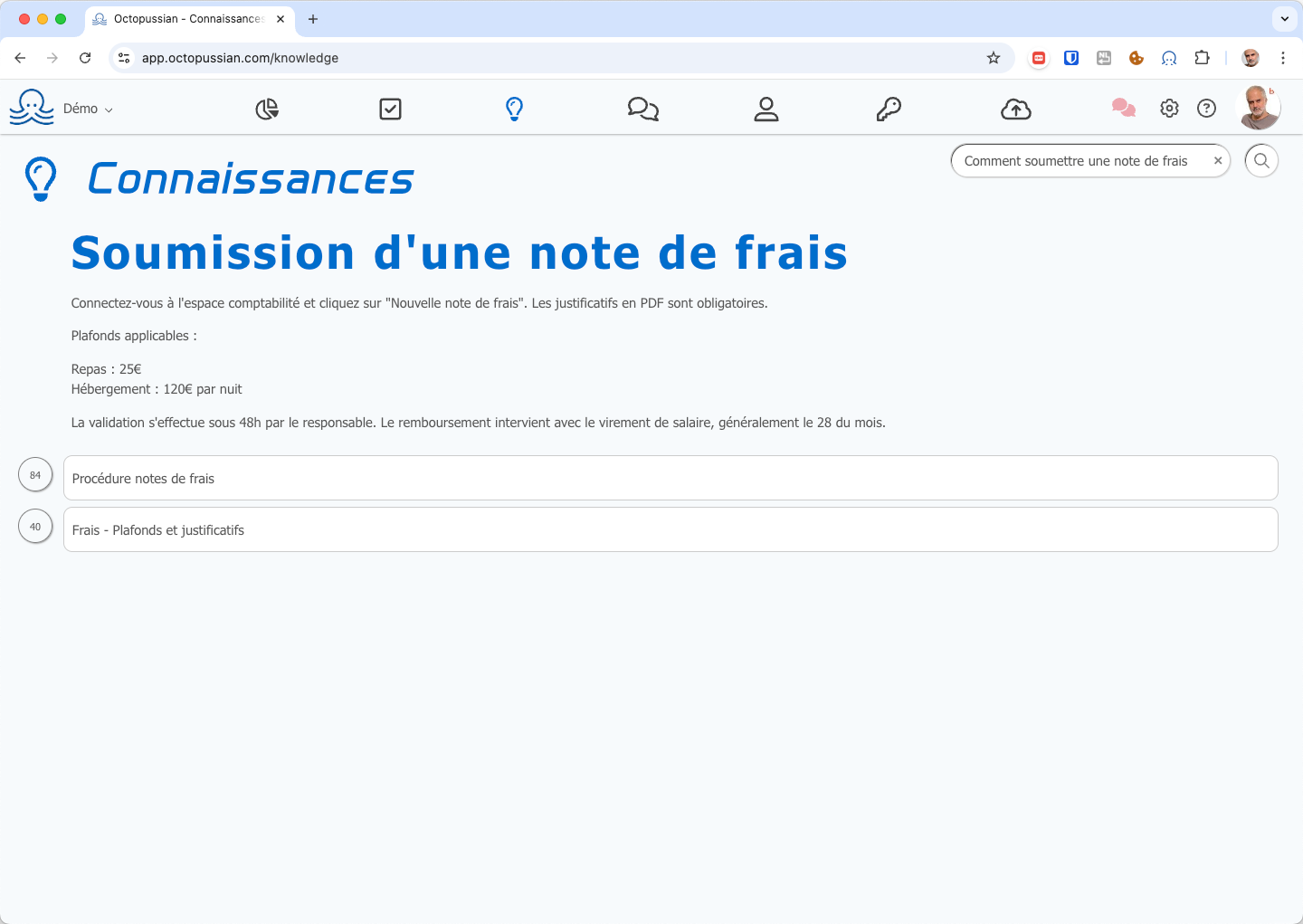Open the pink chat notifications bubbles
Viewport: 1303px width, 924px height.
pyautogui.click(x=1123, y=108)
